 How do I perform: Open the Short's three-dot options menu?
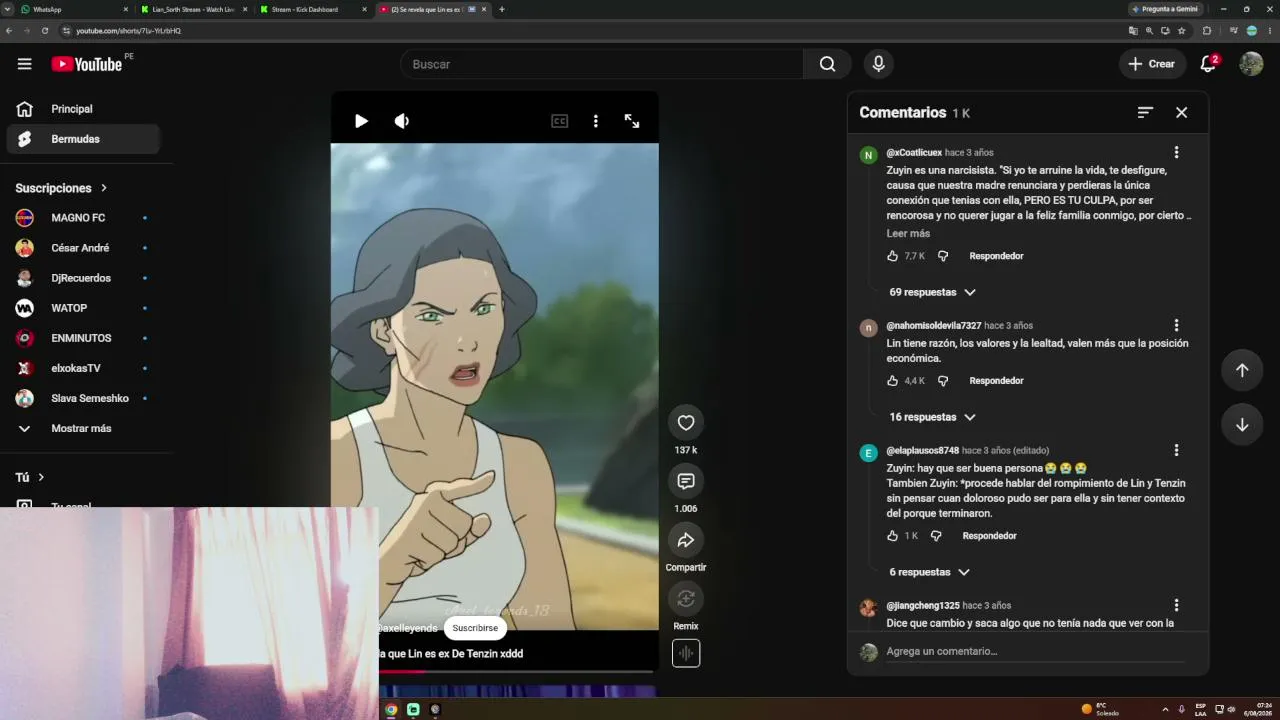pos(595,121)
